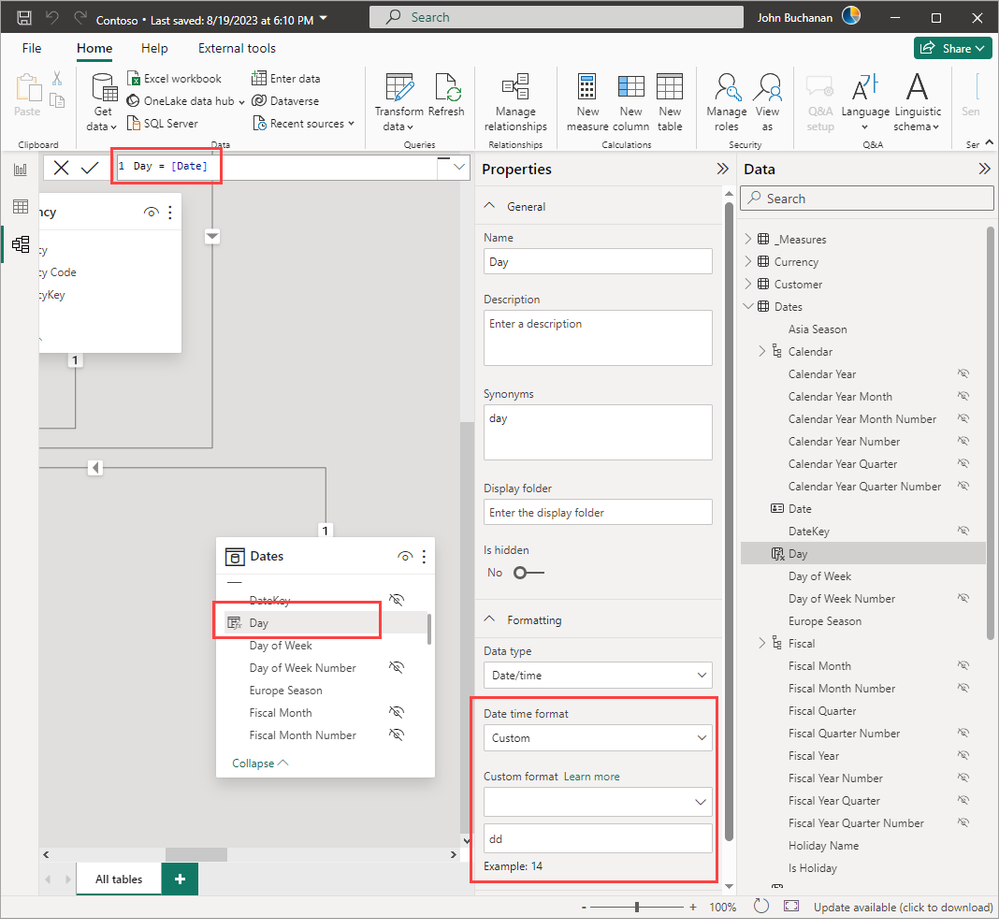The image size is (999, 919).
Task: Add a new layout tab with plus button
Action: point(180,879)
